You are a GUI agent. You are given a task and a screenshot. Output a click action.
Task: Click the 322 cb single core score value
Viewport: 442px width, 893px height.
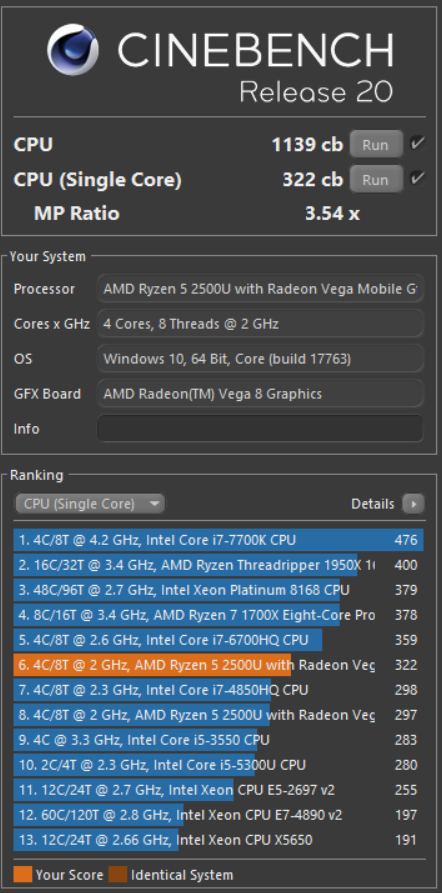click(x=313, y=180)
